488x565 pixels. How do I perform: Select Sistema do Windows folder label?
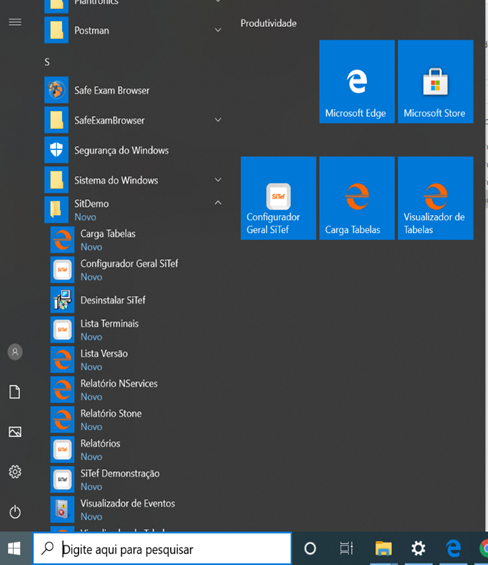pyautogui.click(x=116, y=180)
